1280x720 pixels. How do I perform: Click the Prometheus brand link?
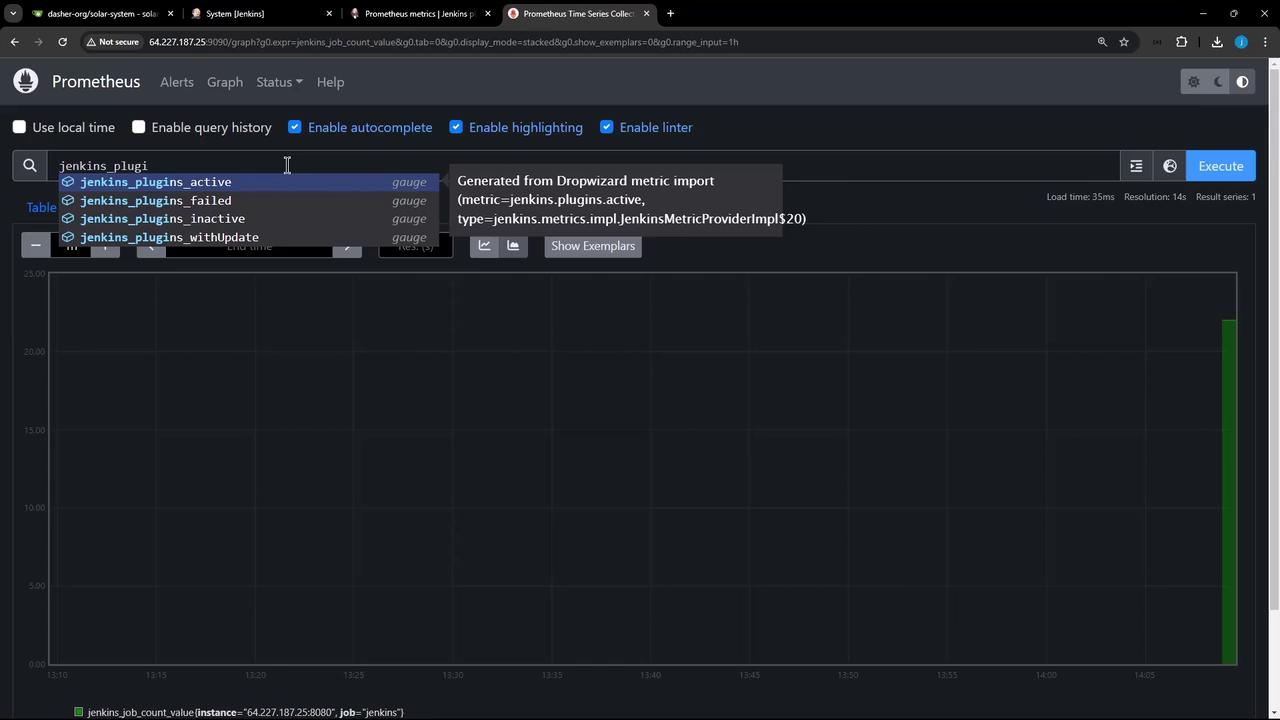point(96,82)
